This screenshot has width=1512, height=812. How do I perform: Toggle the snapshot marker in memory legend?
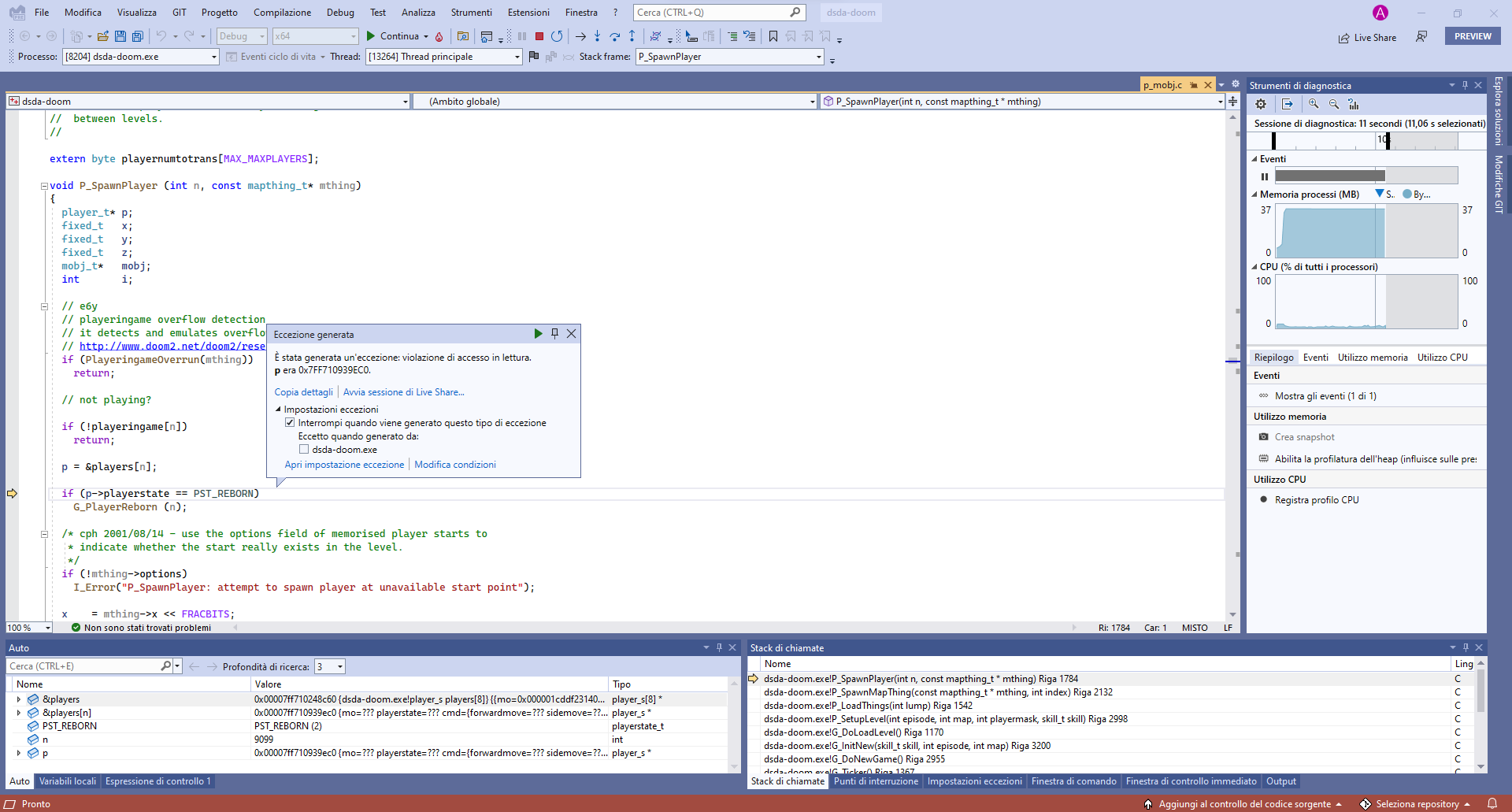click(1380, 194)
